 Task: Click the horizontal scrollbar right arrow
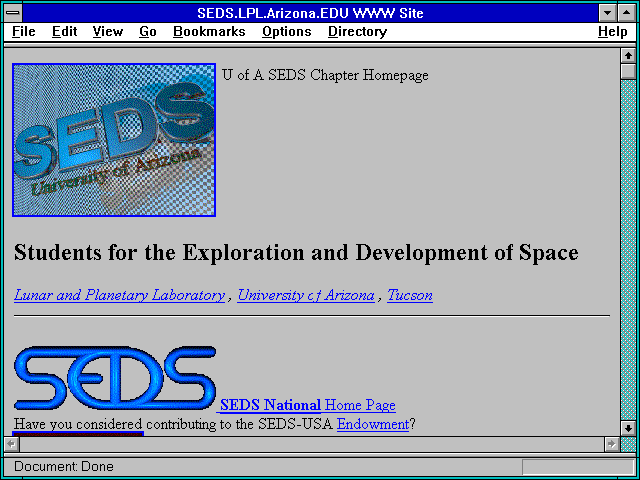(x=611, y=444)
